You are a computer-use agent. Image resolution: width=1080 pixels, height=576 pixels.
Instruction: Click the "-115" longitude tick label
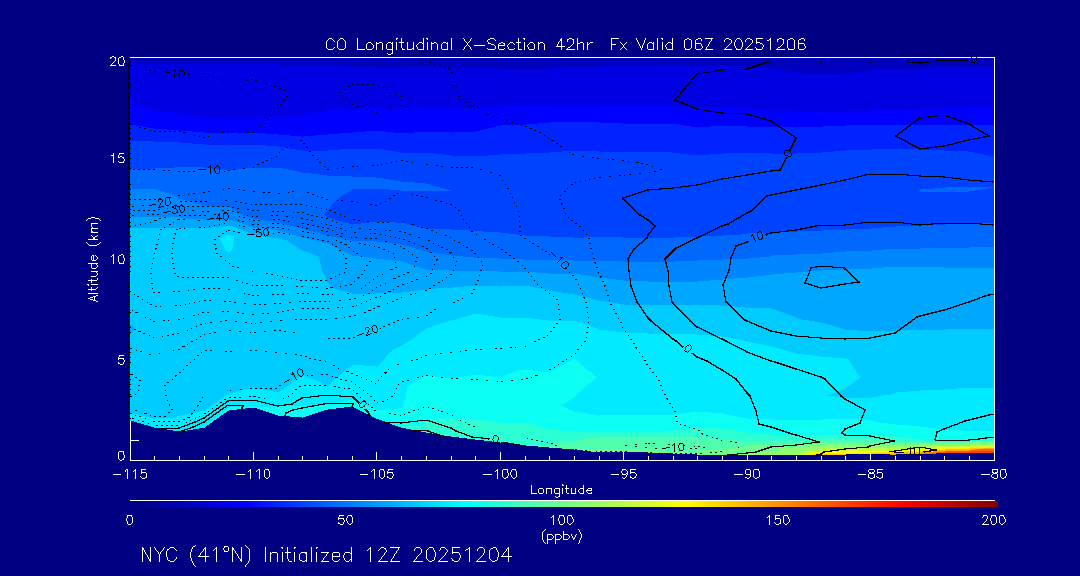click(x=129, y=474)
